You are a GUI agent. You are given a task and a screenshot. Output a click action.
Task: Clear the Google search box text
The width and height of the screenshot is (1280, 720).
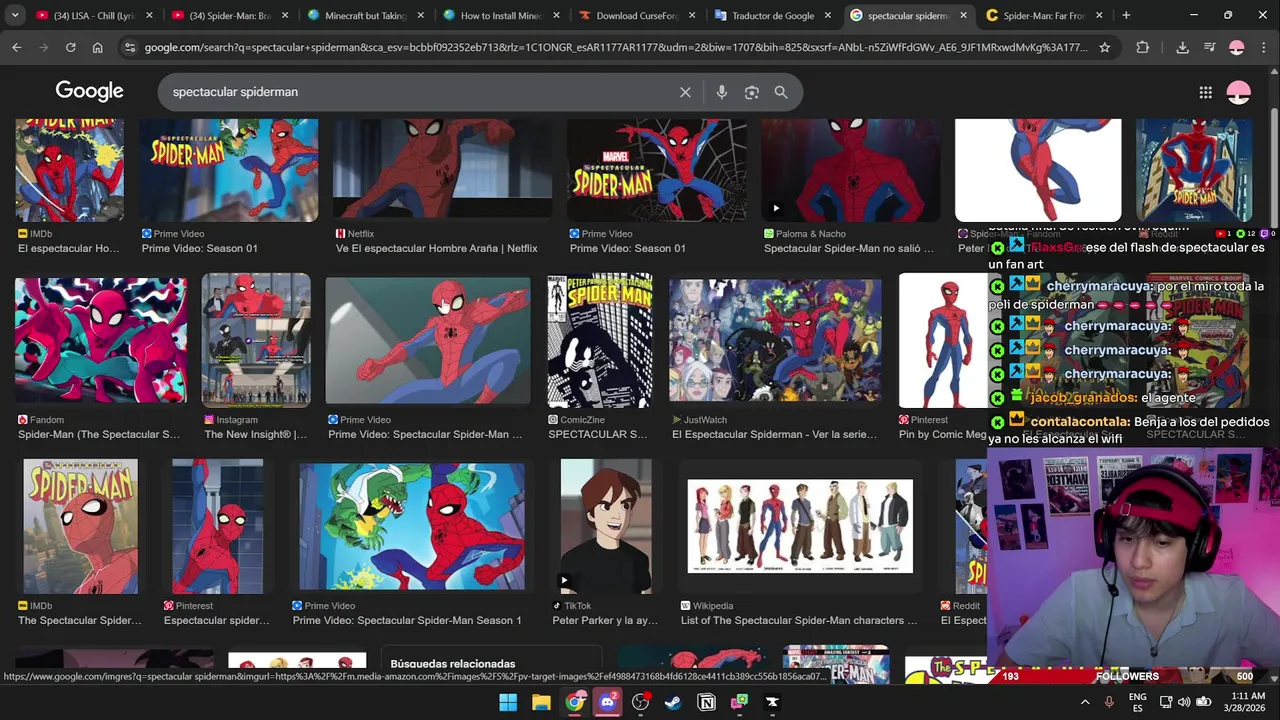[x=685, y=92]
